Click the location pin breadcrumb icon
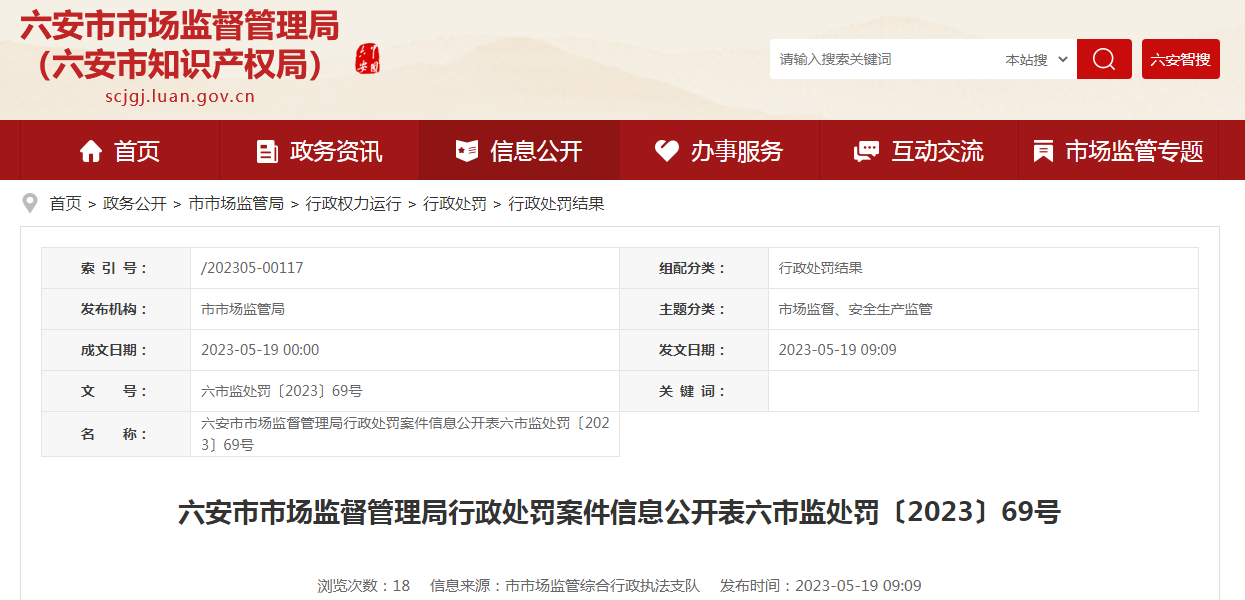 (x=30, y=203)
